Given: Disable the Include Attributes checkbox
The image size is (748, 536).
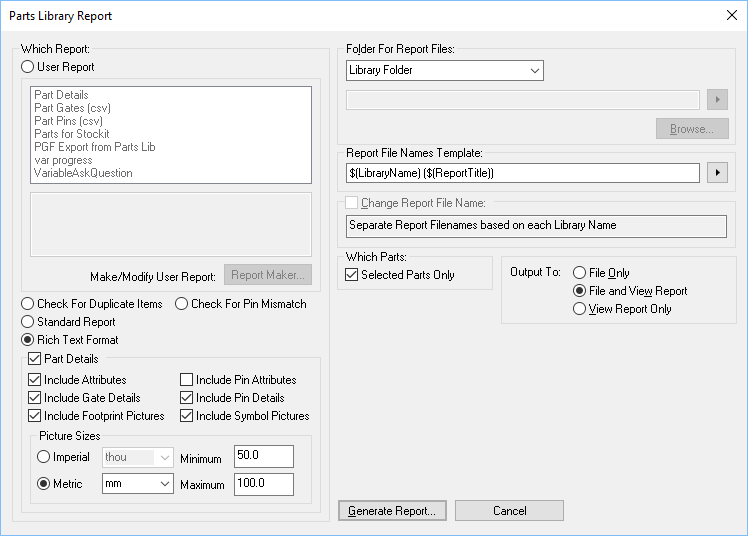Looking at the screenshot, I should [35, 380].
